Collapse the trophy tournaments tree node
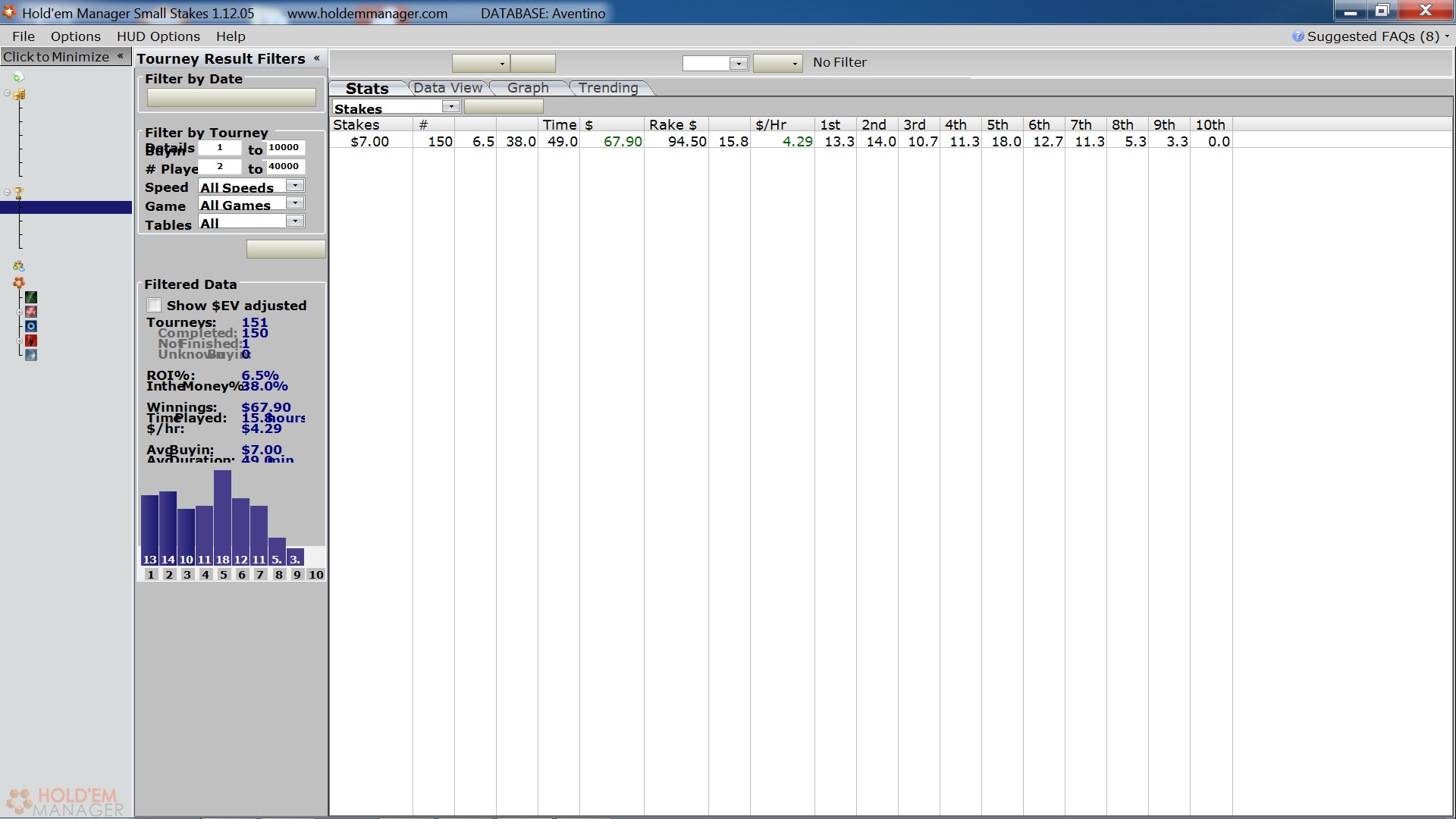The width and height of the screenshot is (1456, 819). click(7, 192)
